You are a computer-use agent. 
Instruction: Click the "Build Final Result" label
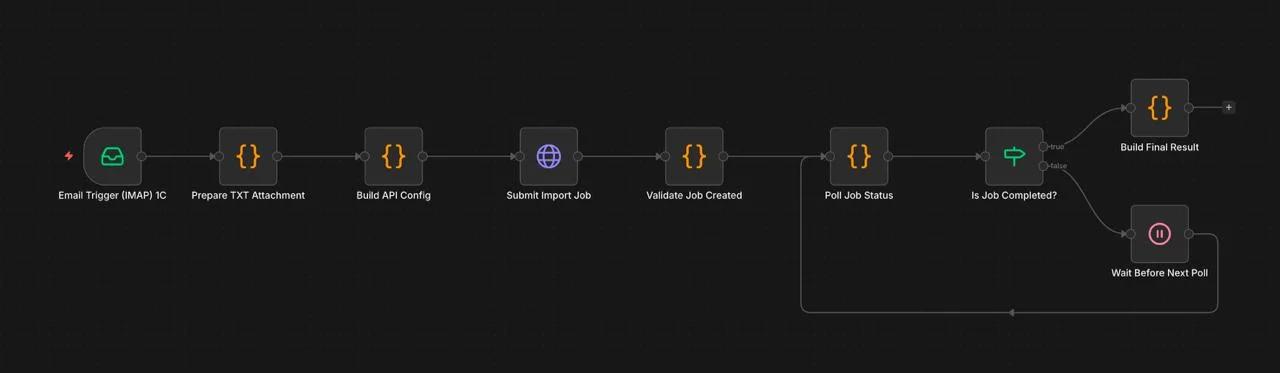[x=1160, y=147]
